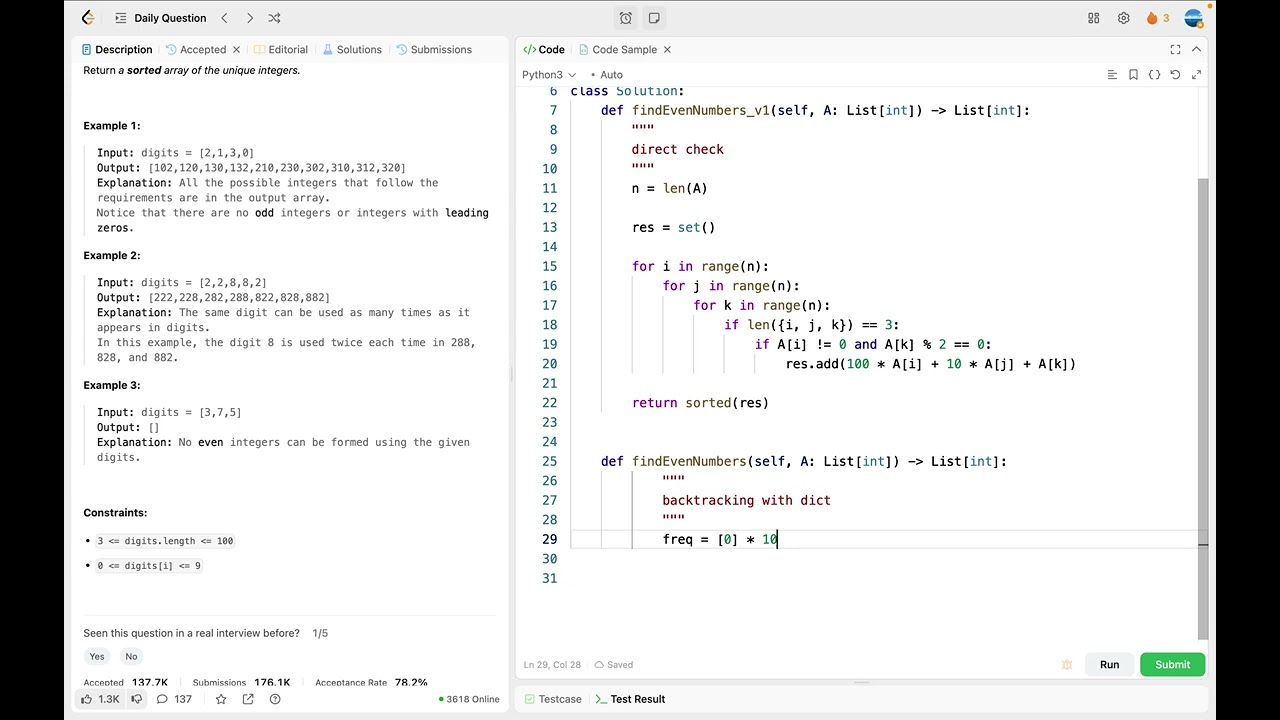Viewport: 1280px width, 720px height.
Task: Switch to the Solutions tab
Action: tap(352, 49)
